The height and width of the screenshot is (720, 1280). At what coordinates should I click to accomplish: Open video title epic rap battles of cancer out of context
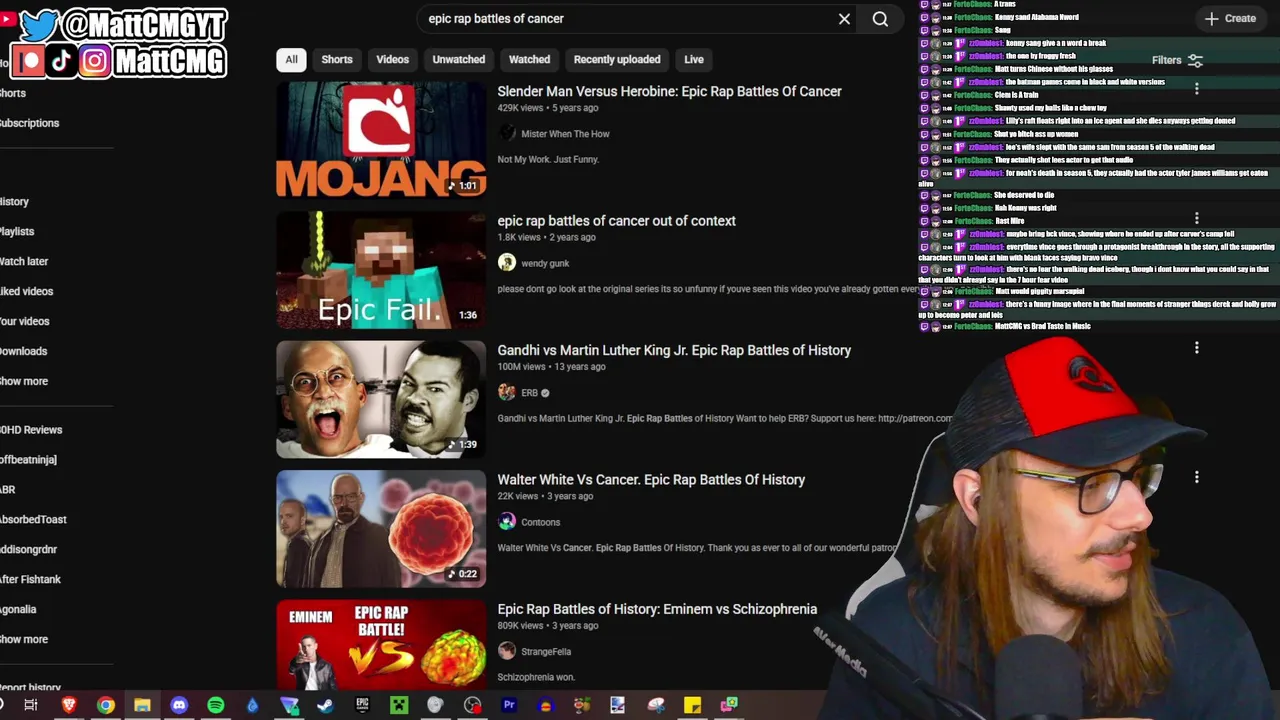coord(616,221)
